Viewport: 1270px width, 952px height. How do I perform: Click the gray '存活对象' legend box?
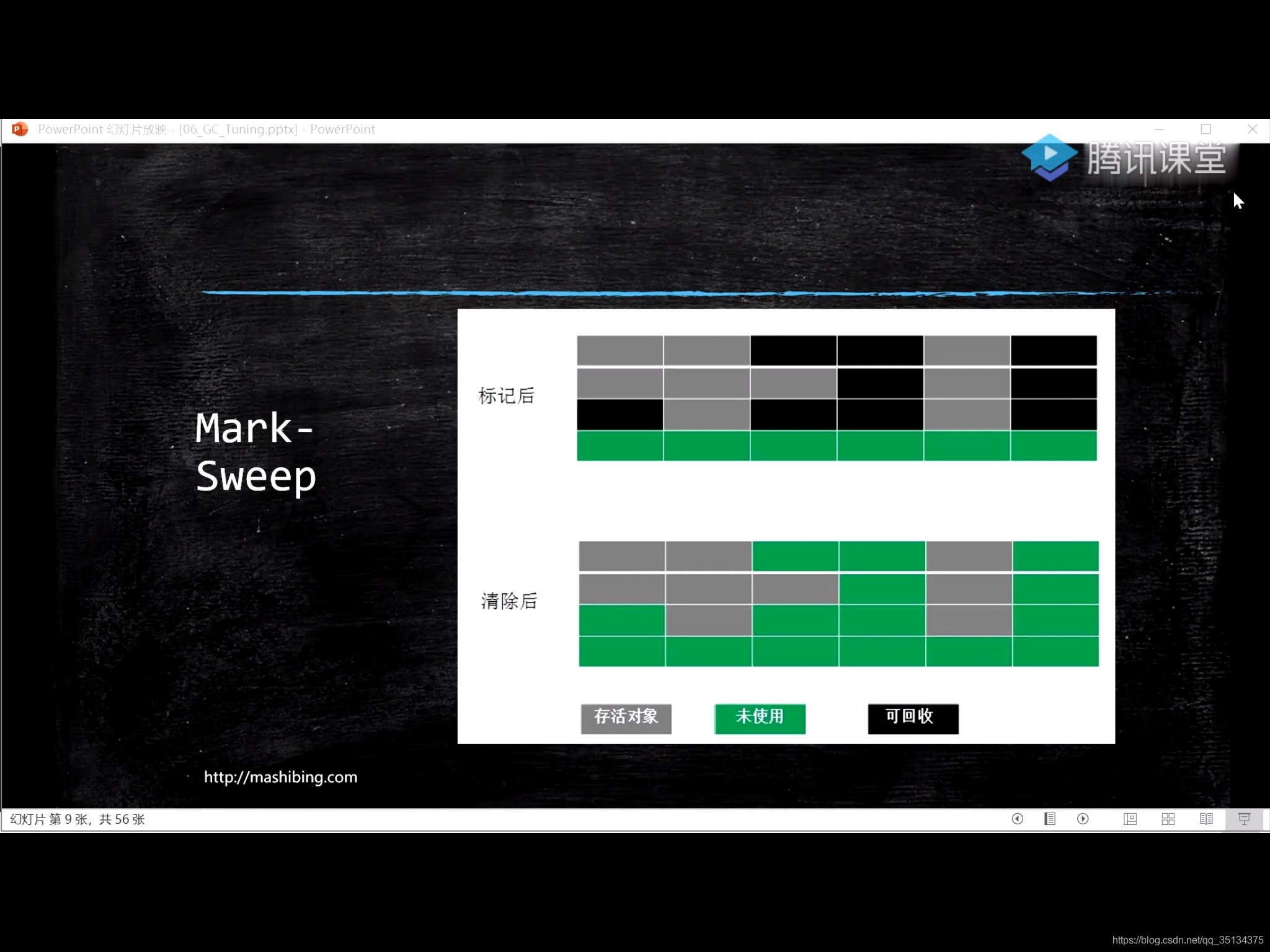(x=626, y=718)
